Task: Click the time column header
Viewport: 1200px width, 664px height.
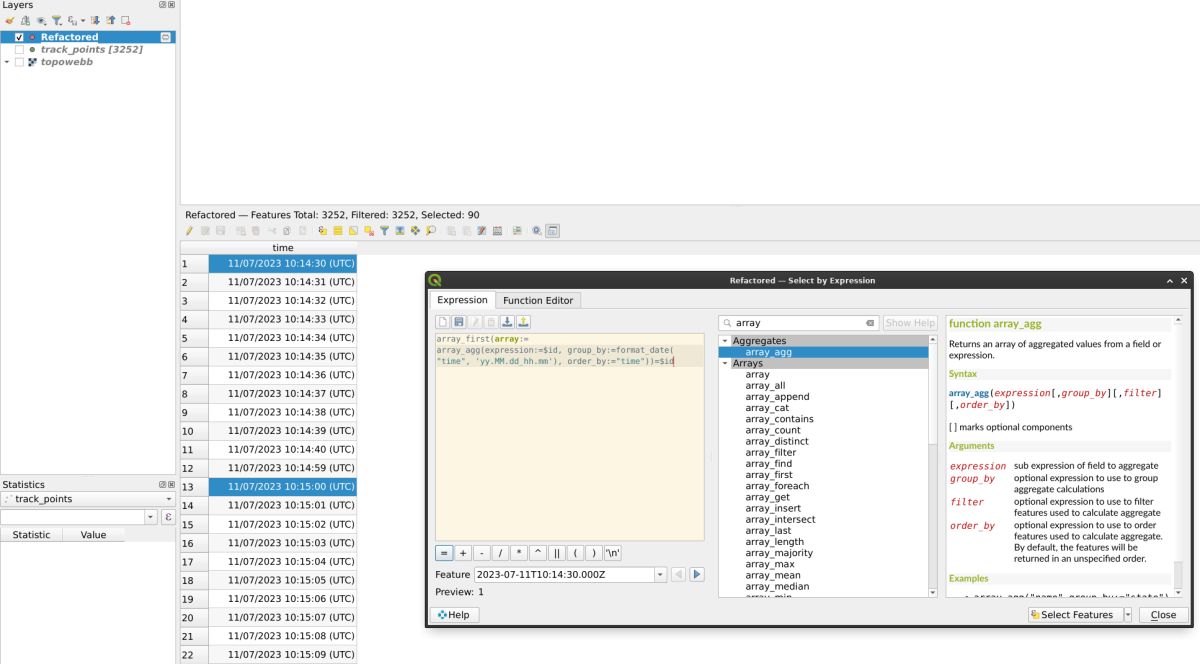Action: pyautogui.click(x=283, y=247)
